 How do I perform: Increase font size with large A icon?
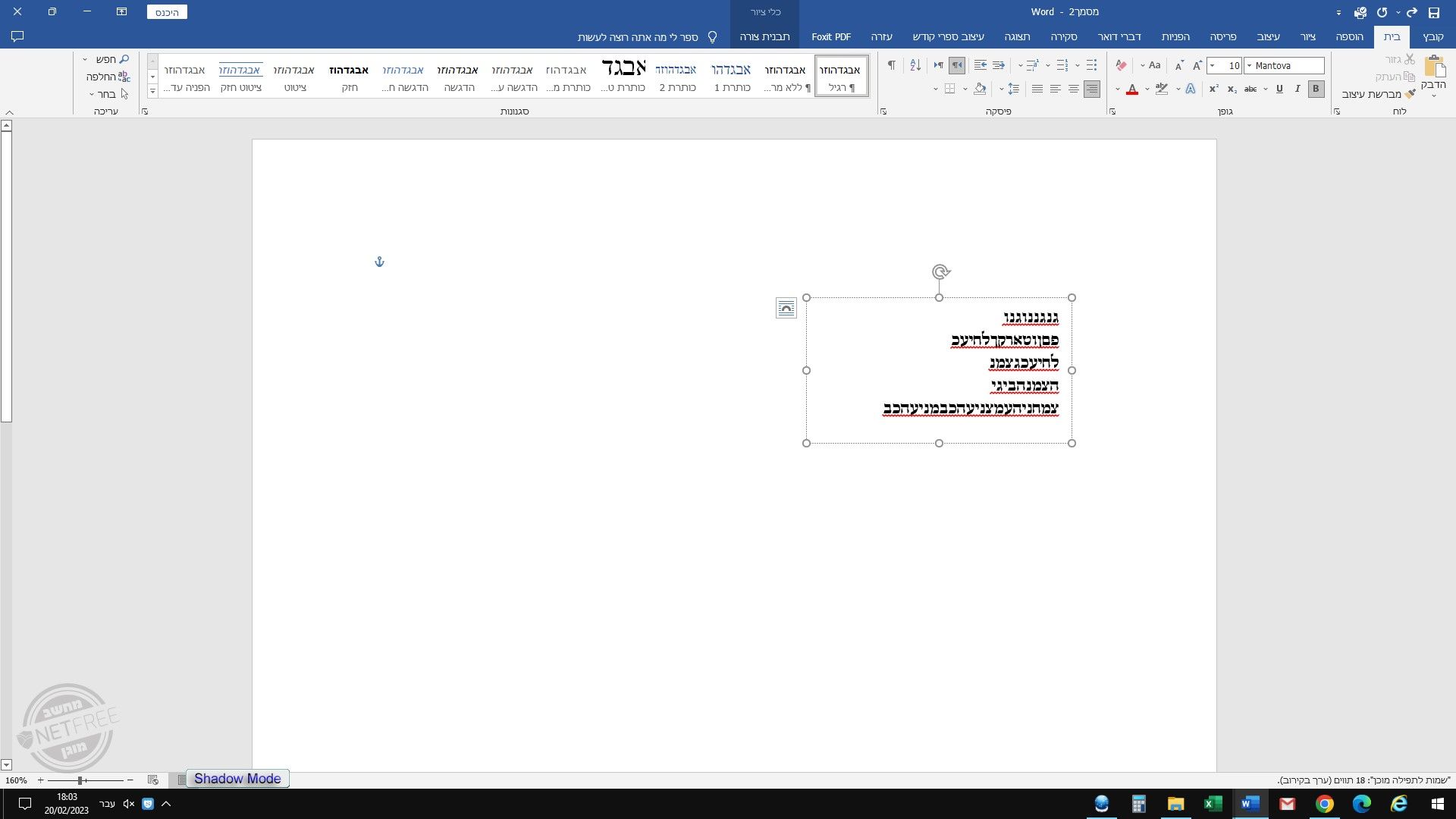1197,66
